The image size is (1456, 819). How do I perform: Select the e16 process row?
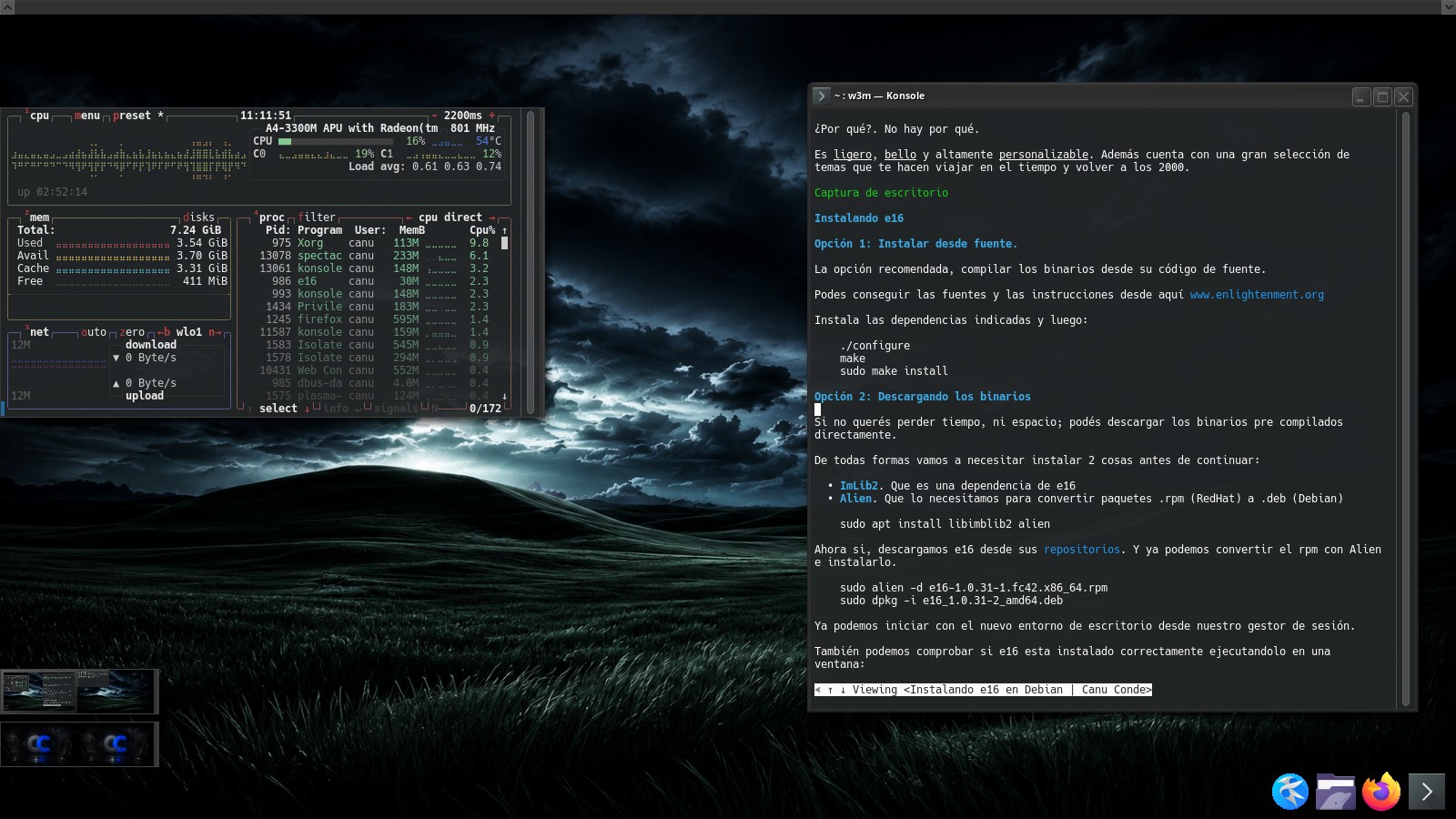(374, 281)
